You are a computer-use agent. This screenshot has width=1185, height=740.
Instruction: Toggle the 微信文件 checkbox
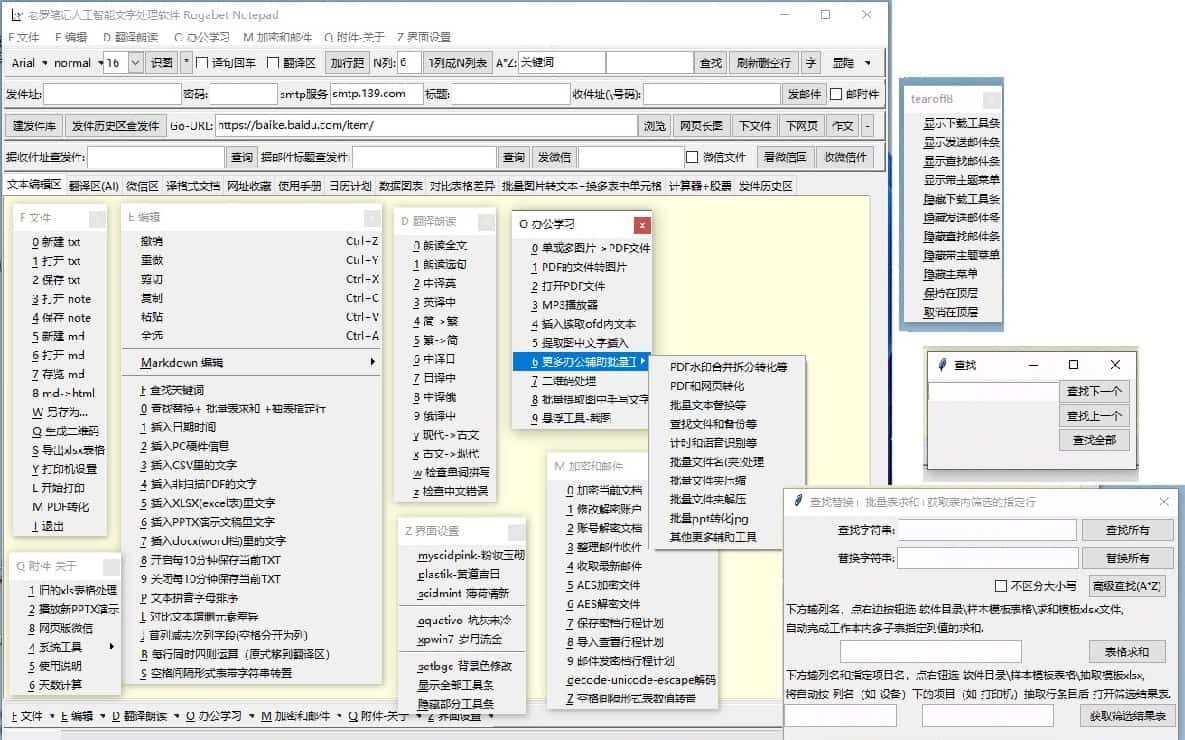692,157
